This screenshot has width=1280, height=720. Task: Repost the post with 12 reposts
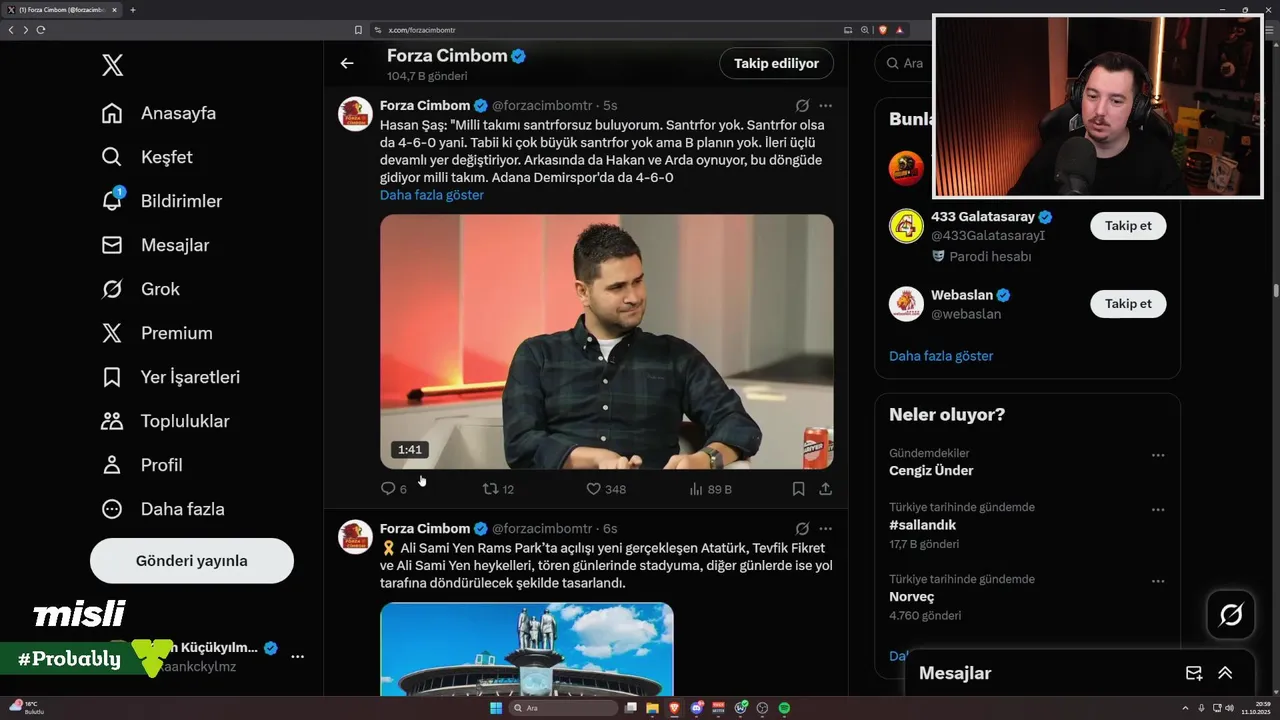click(498, 489)
